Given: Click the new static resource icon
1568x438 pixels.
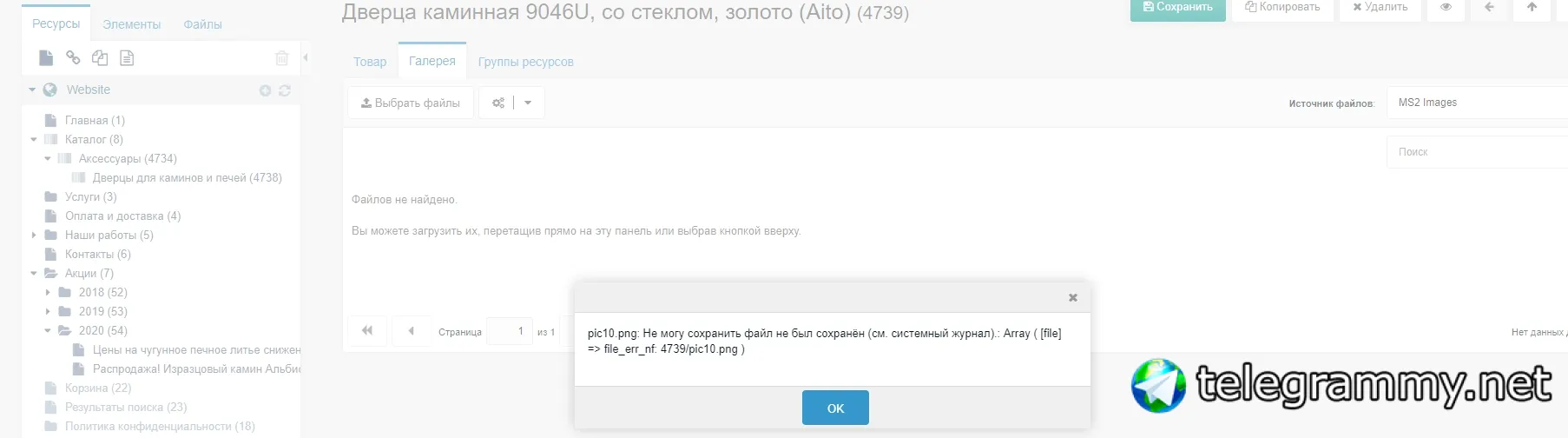Looking at the screenshot, I should click(x=127, y=58).
